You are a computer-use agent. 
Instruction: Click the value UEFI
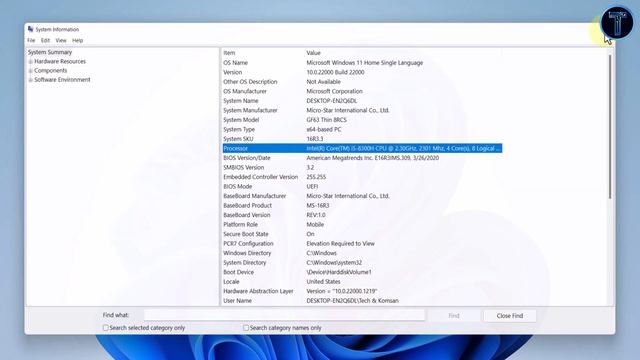click(x=312, y=187)
